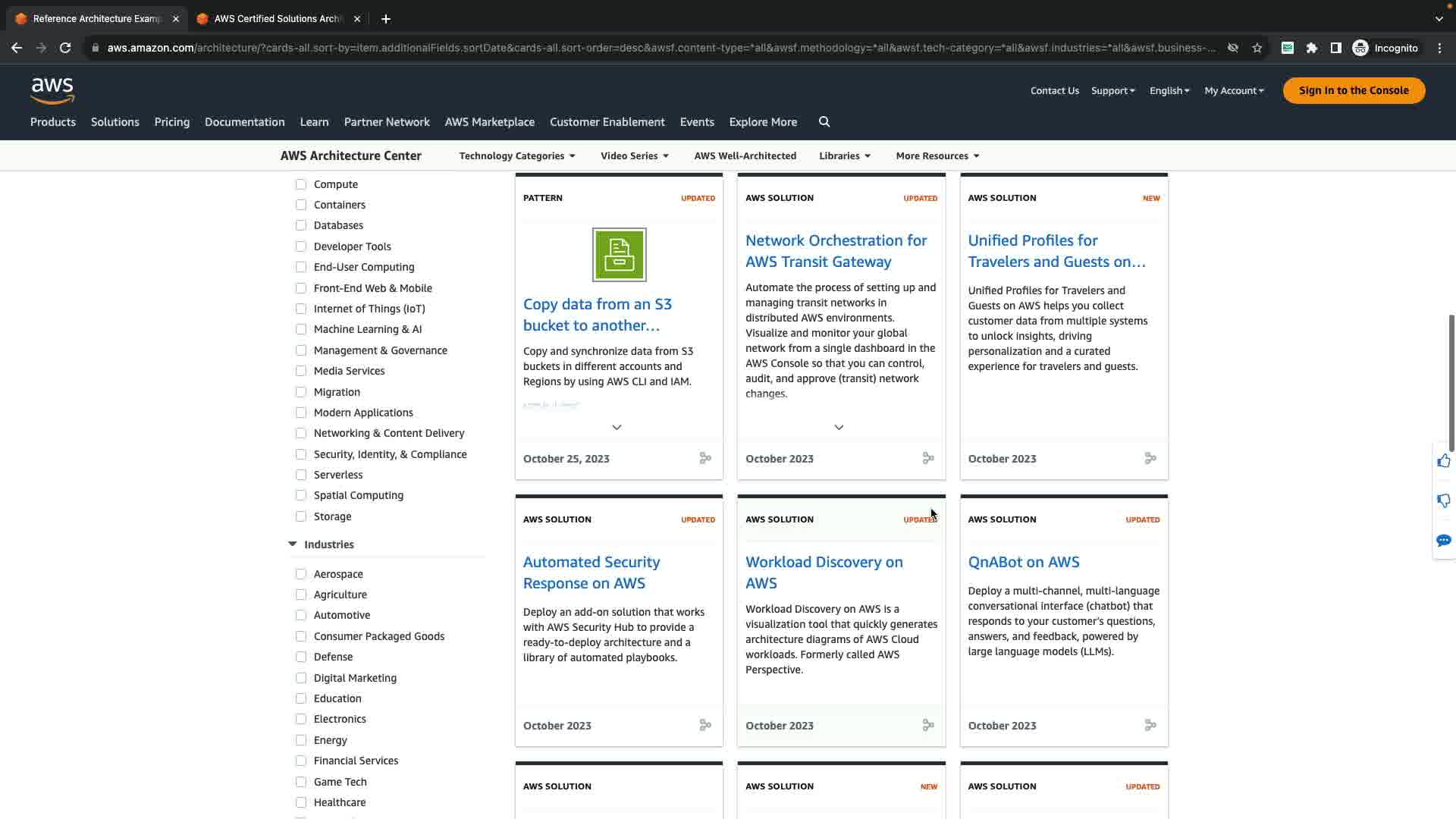Tick the Financial Services industry checkbox
1456x819 pixels.
click(301, 761)
